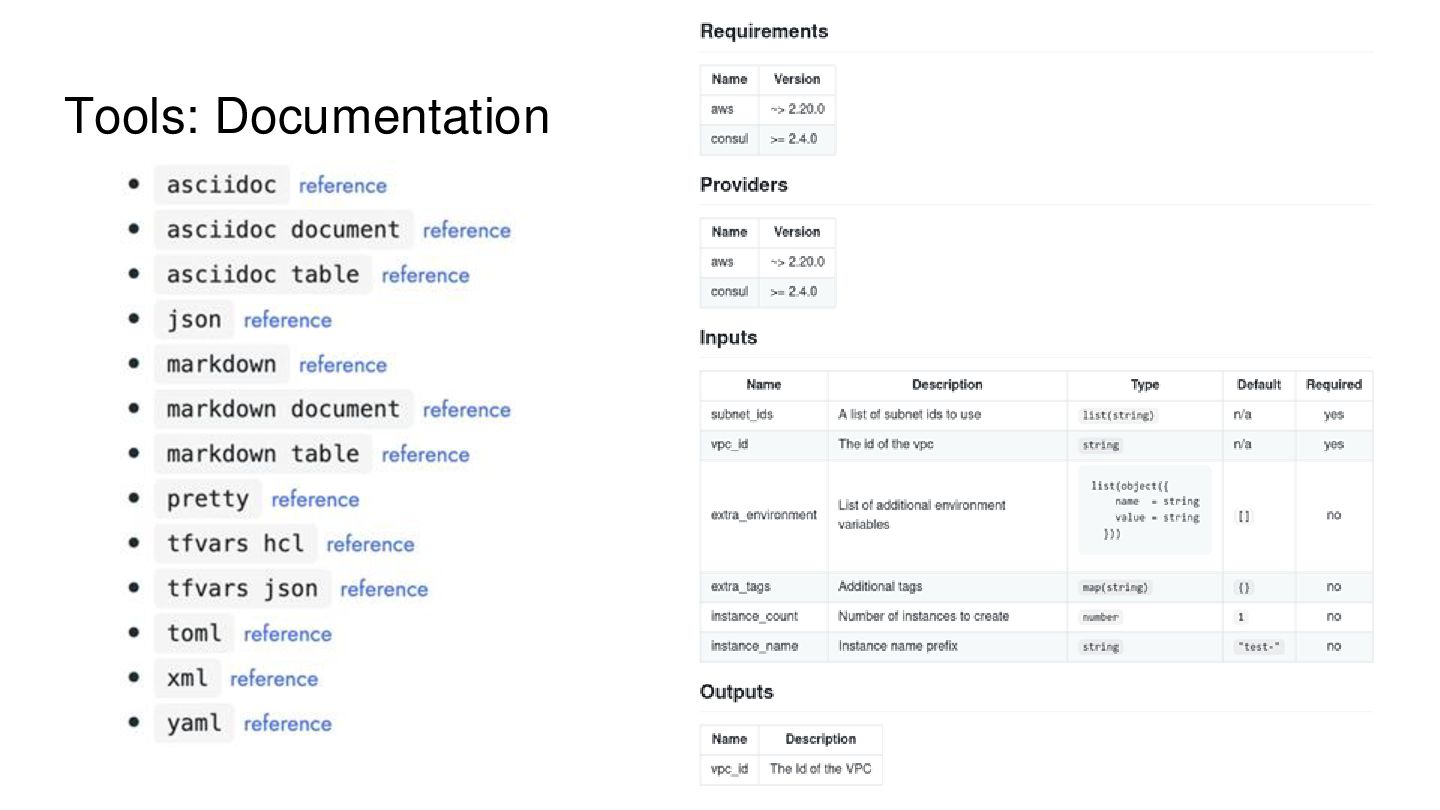Click the instance_name default value "test-"
Image resolution: width=1440 pixels, height=810 pixels.
1259,647
